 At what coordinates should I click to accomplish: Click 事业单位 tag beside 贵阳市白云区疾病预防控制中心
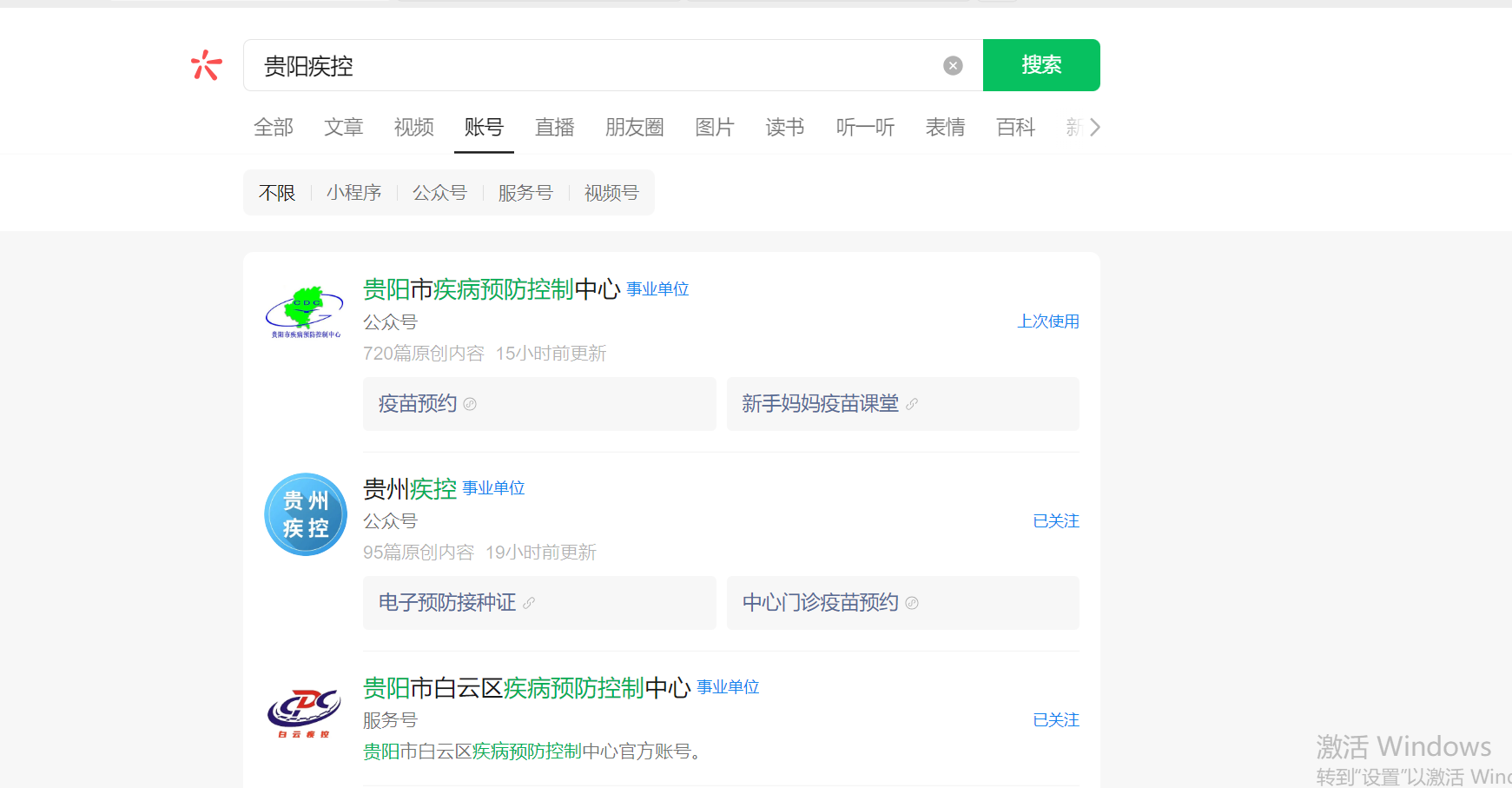point(728,687)
